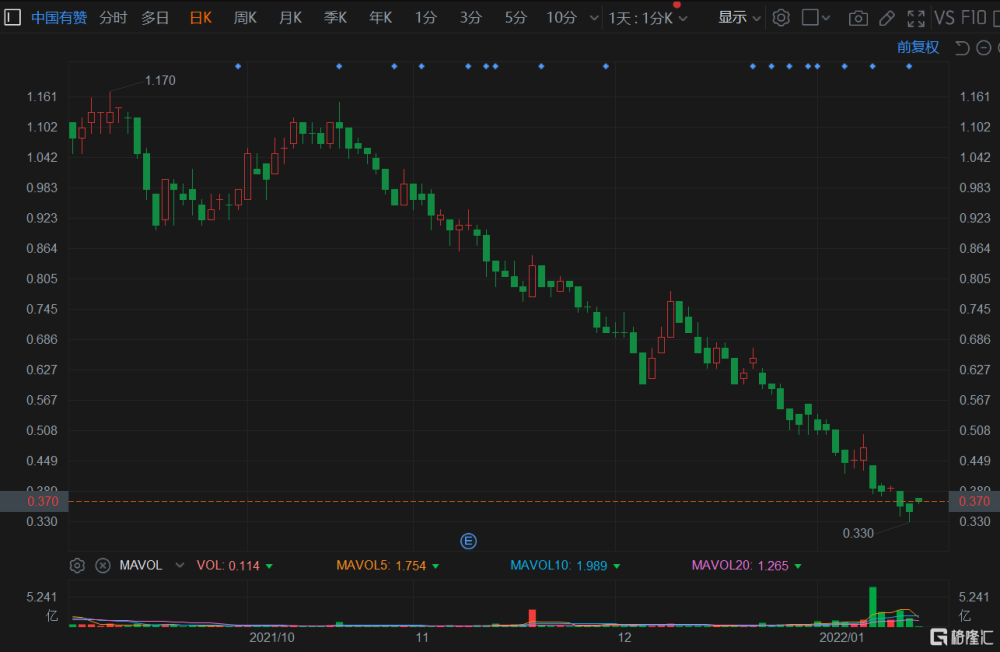1000x652 pixels.
Task: Click MAVOL20 value 1.265
Action: point(773,566)
